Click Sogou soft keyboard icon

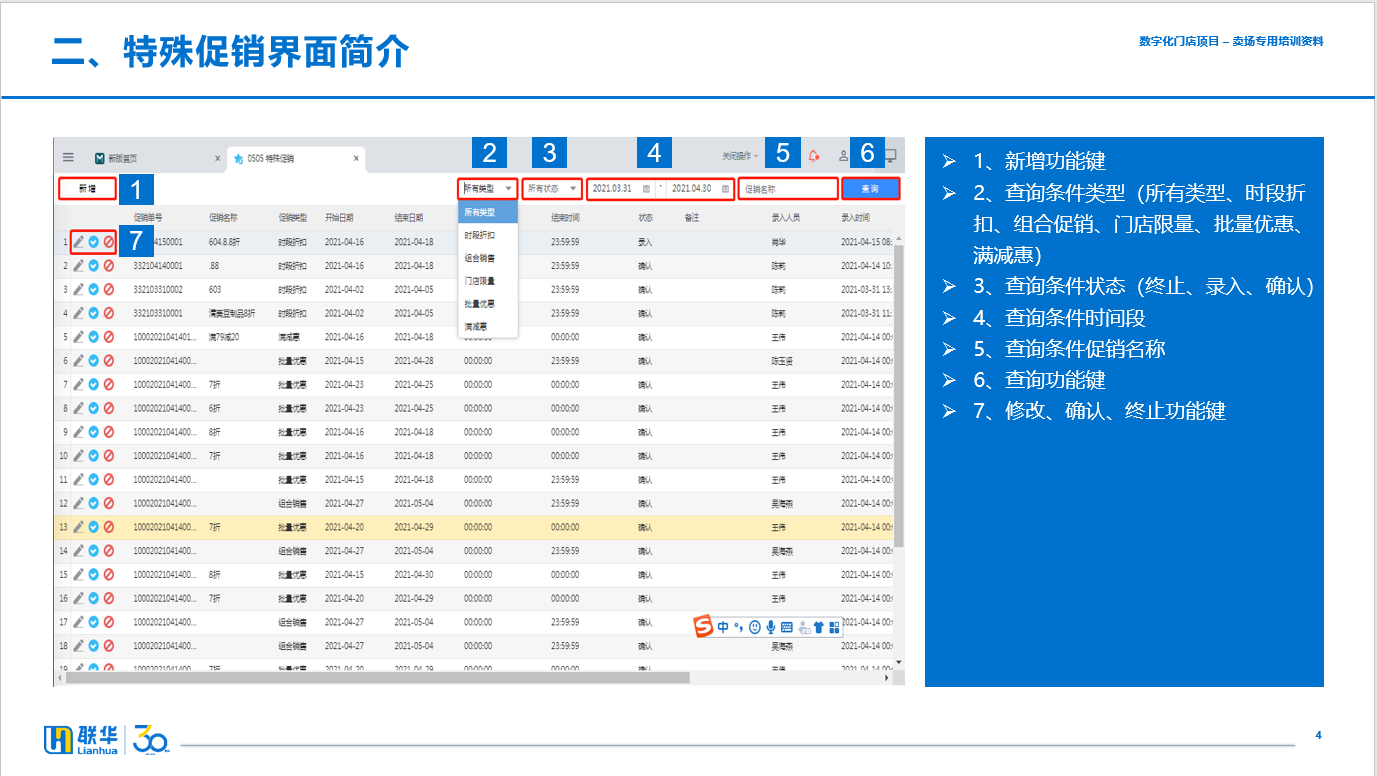click(786, 627)
